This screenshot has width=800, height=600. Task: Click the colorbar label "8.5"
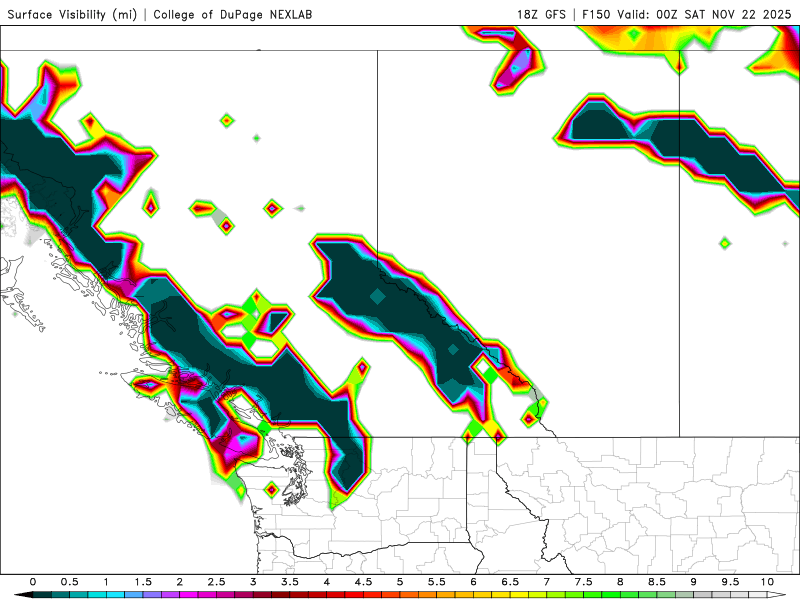[x=657, y=582]
